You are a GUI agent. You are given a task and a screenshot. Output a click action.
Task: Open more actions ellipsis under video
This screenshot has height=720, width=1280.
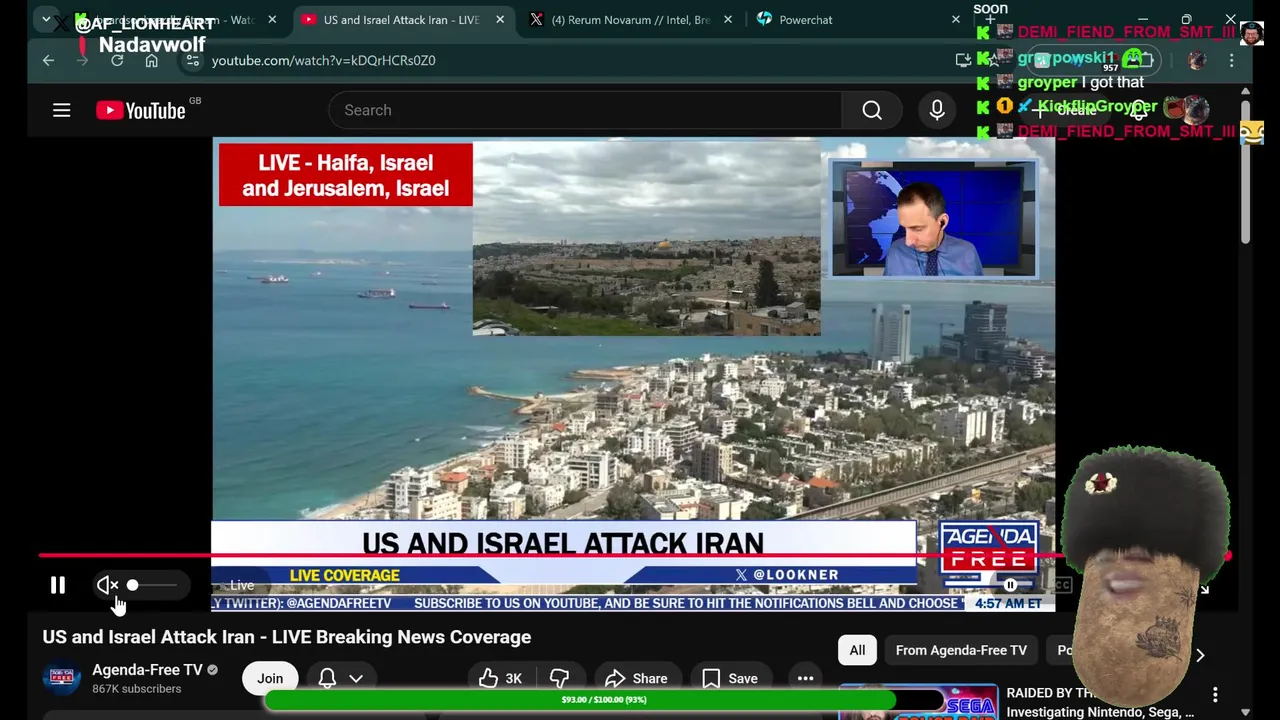(x=805, y=678)
